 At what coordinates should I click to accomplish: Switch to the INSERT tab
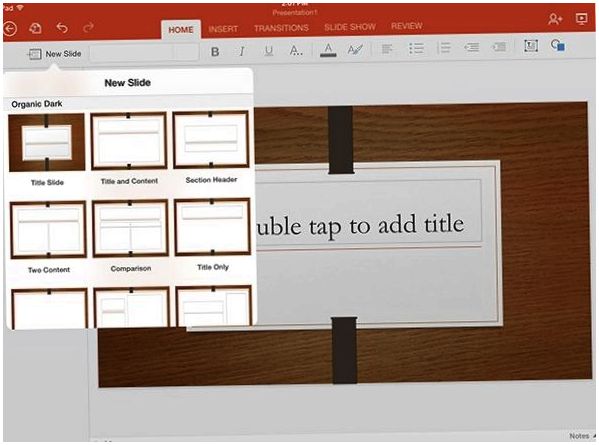pyautogui.click(x=223, y=29)
